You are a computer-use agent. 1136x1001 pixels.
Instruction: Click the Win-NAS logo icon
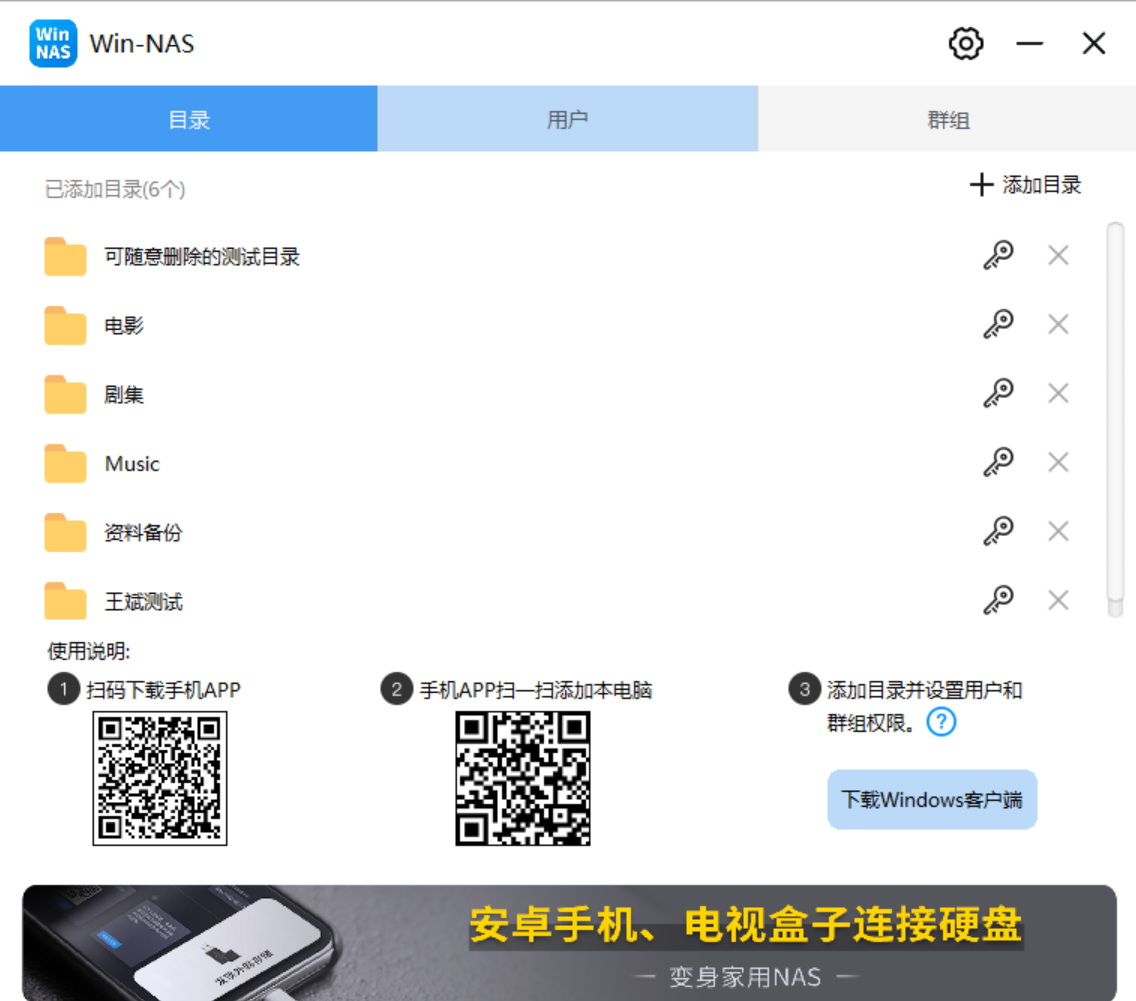point(53,43)
